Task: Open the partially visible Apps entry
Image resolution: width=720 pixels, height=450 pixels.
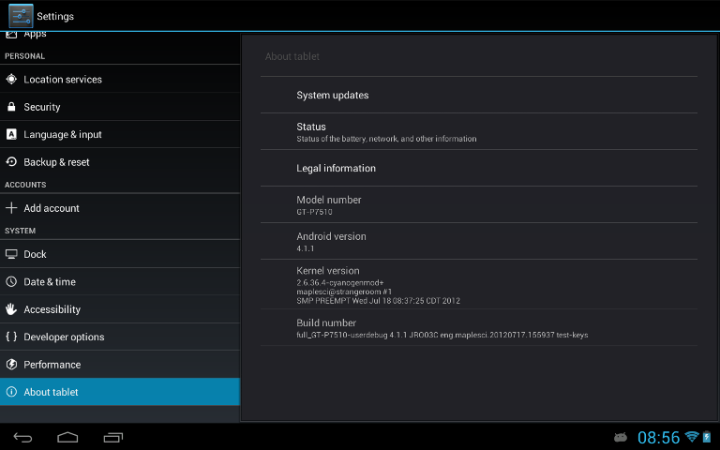Action: (120, 36)
